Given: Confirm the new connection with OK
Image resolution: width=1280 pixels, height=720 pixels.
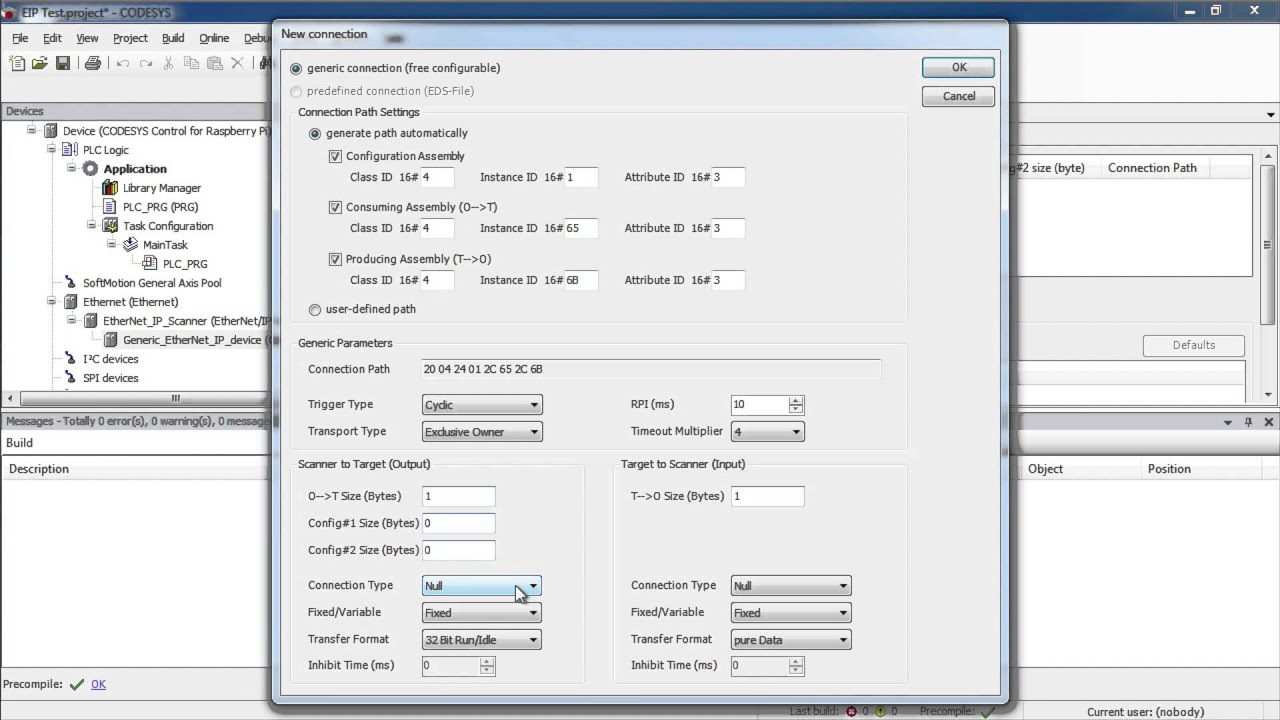Looking at the screenshot, I should (x=957, y=67).
